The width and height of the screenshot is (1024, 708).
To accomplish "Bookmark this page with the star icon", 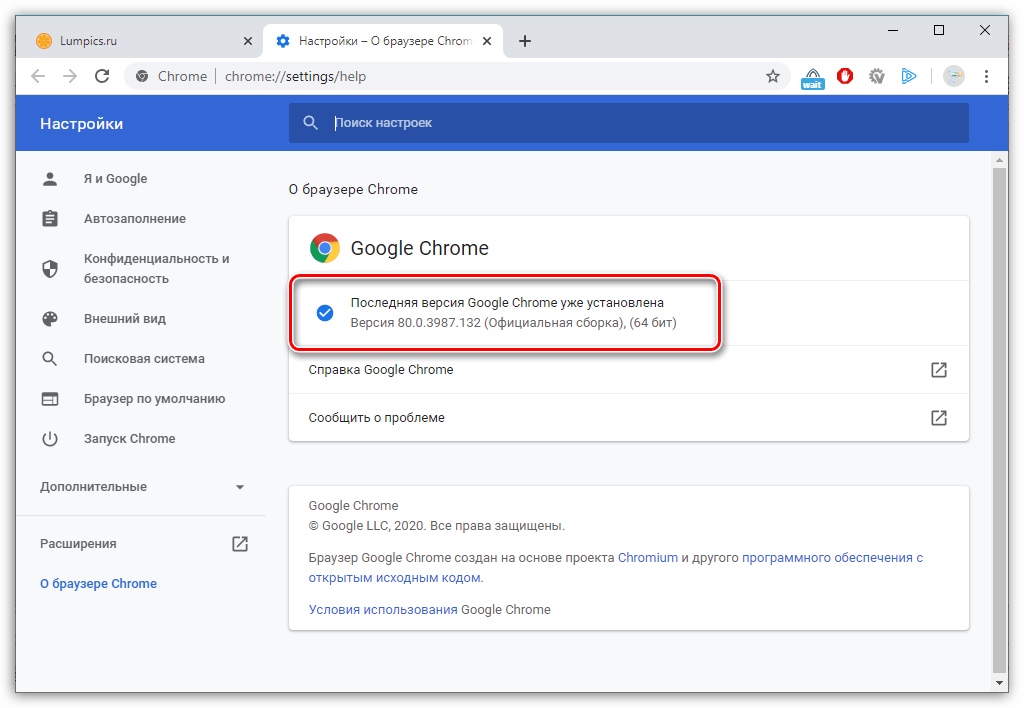I will (x=773, y=76).
